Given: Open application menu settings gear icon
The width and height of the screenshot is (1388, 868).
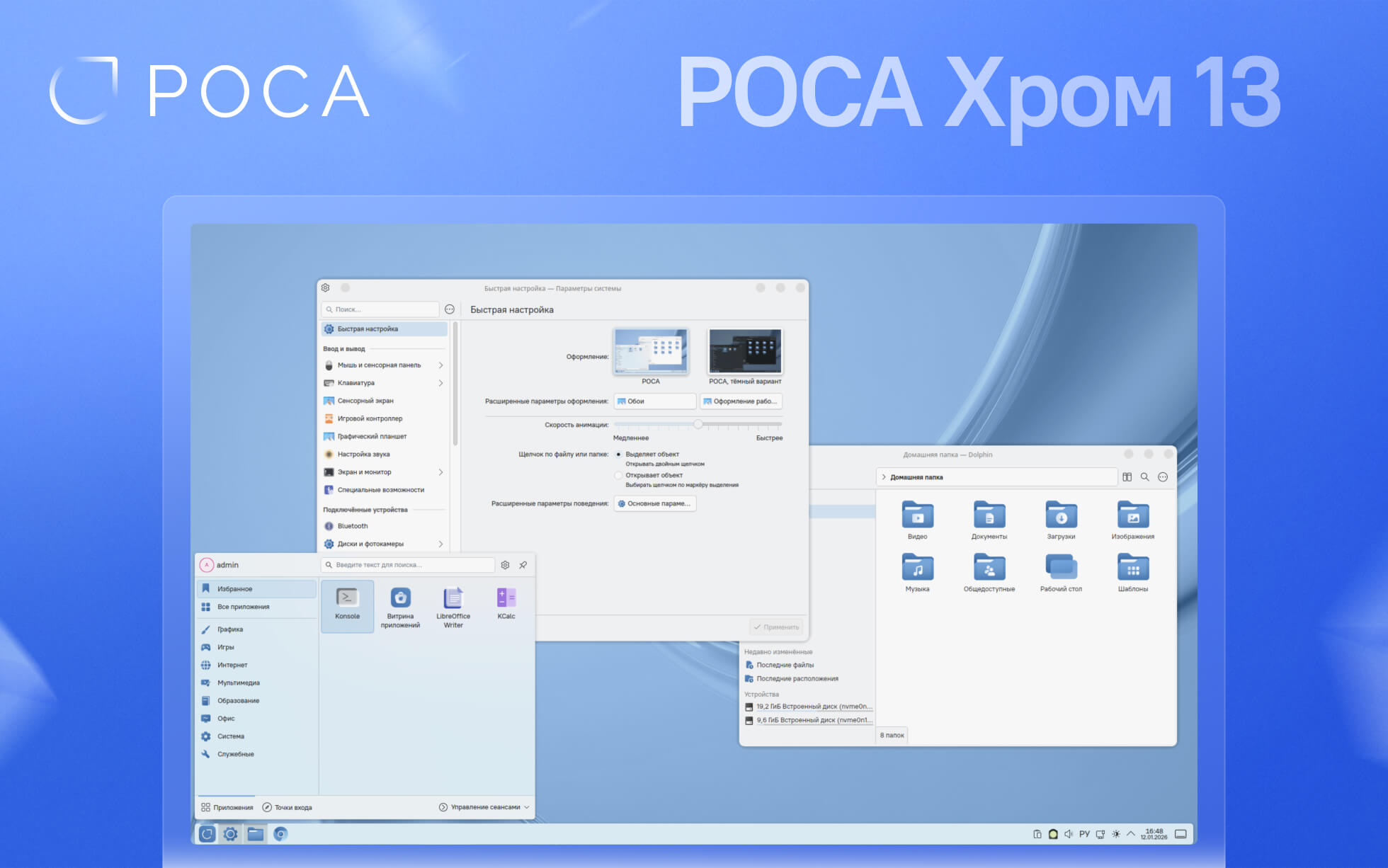Looking at the screenshot, I should coord(505,565).
